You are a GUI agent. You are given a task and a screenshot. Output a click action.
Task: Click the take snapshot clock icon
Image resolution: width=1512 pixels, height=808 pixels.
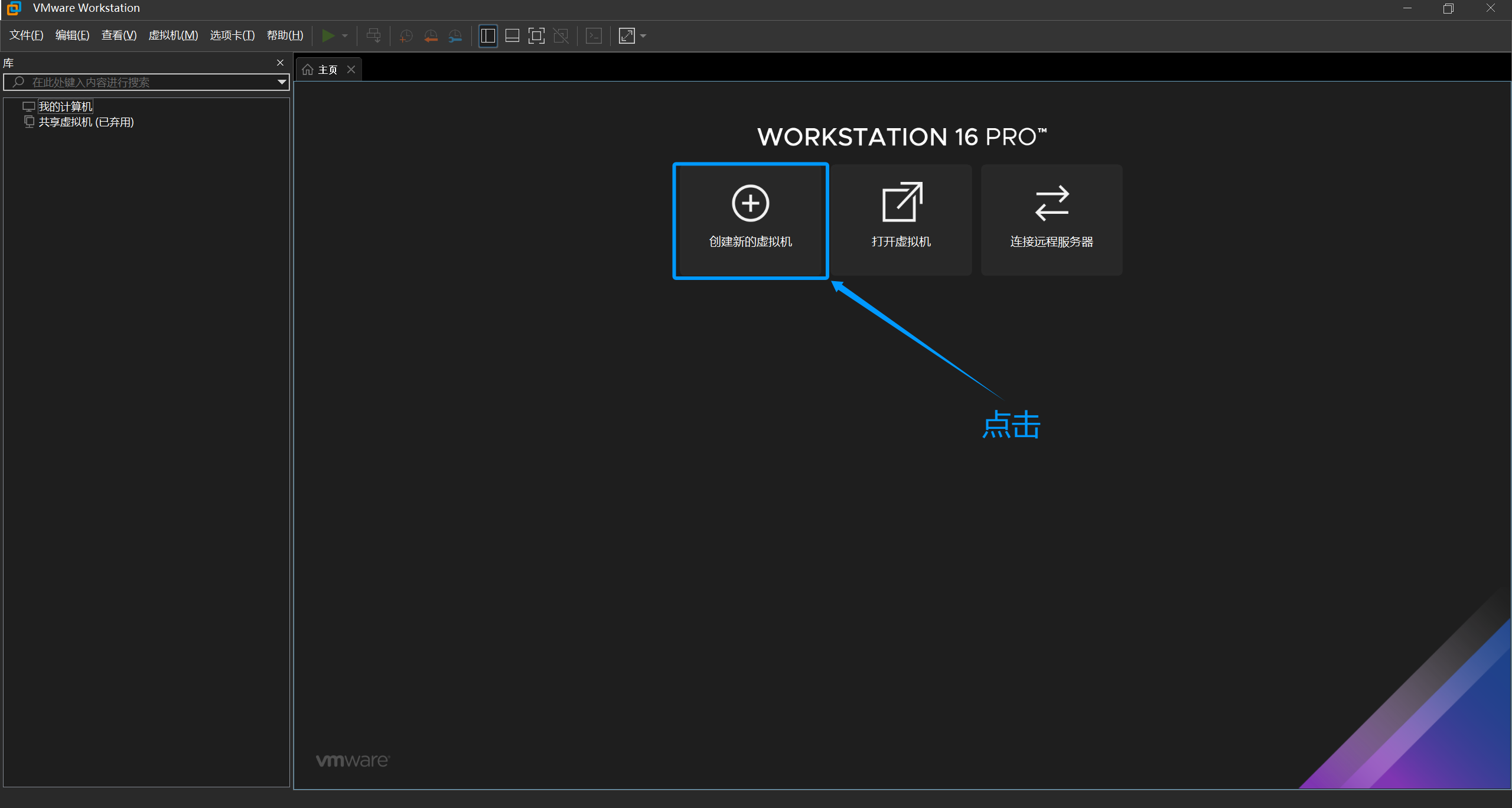[x=406, y=36]
